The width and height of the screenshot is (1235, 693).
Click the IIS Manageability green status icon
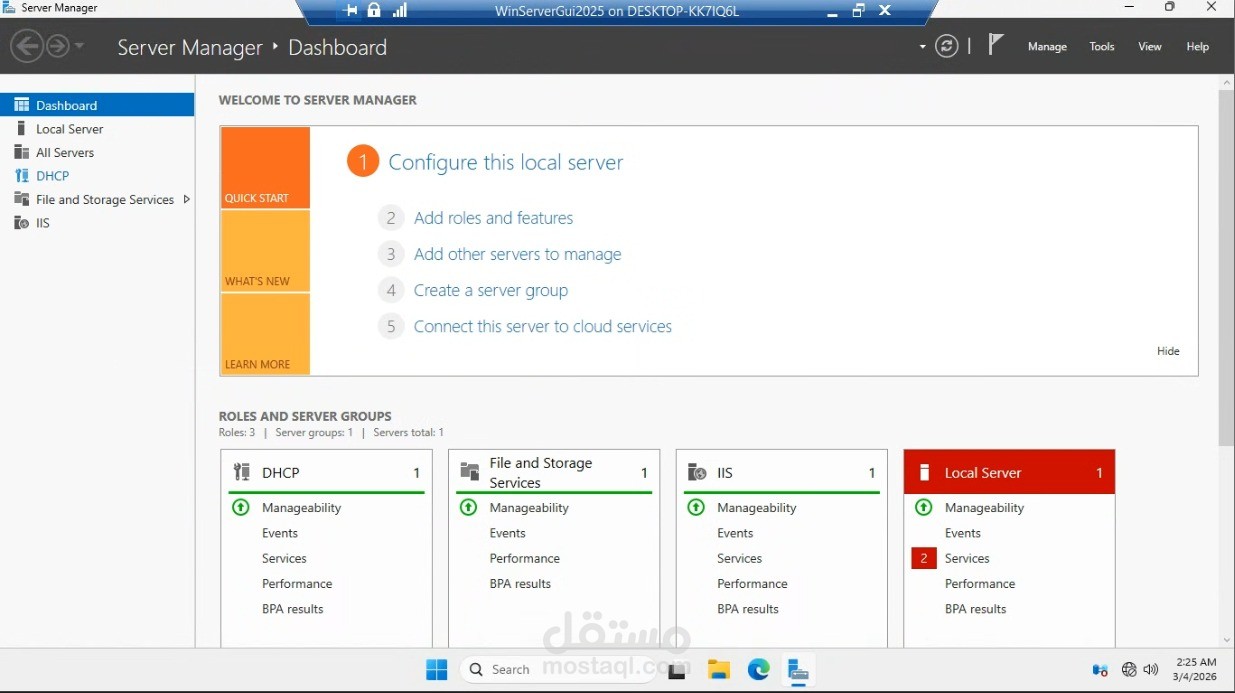pyautogui.click(x=696, y=507)
